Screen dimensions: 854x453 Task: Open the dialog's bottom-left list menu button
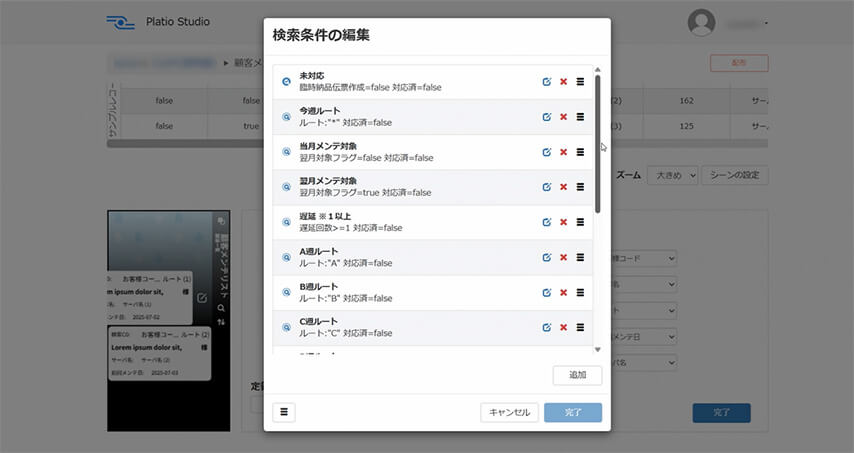click(284, 412)
